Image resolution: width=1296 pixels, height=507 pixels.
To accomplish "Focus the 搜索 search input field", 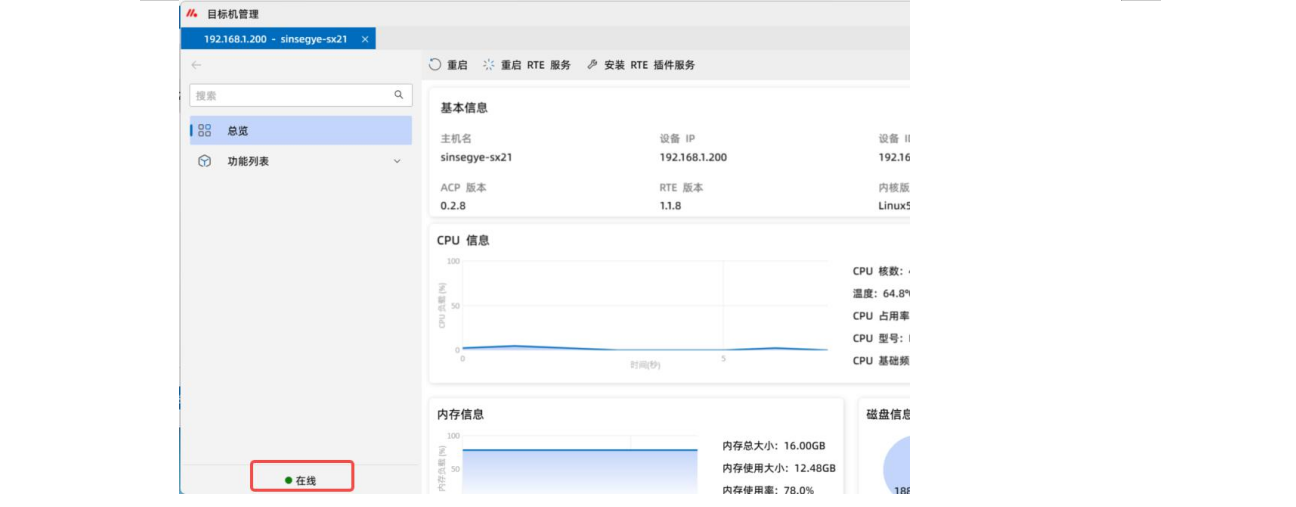I will tap(290, 95).
